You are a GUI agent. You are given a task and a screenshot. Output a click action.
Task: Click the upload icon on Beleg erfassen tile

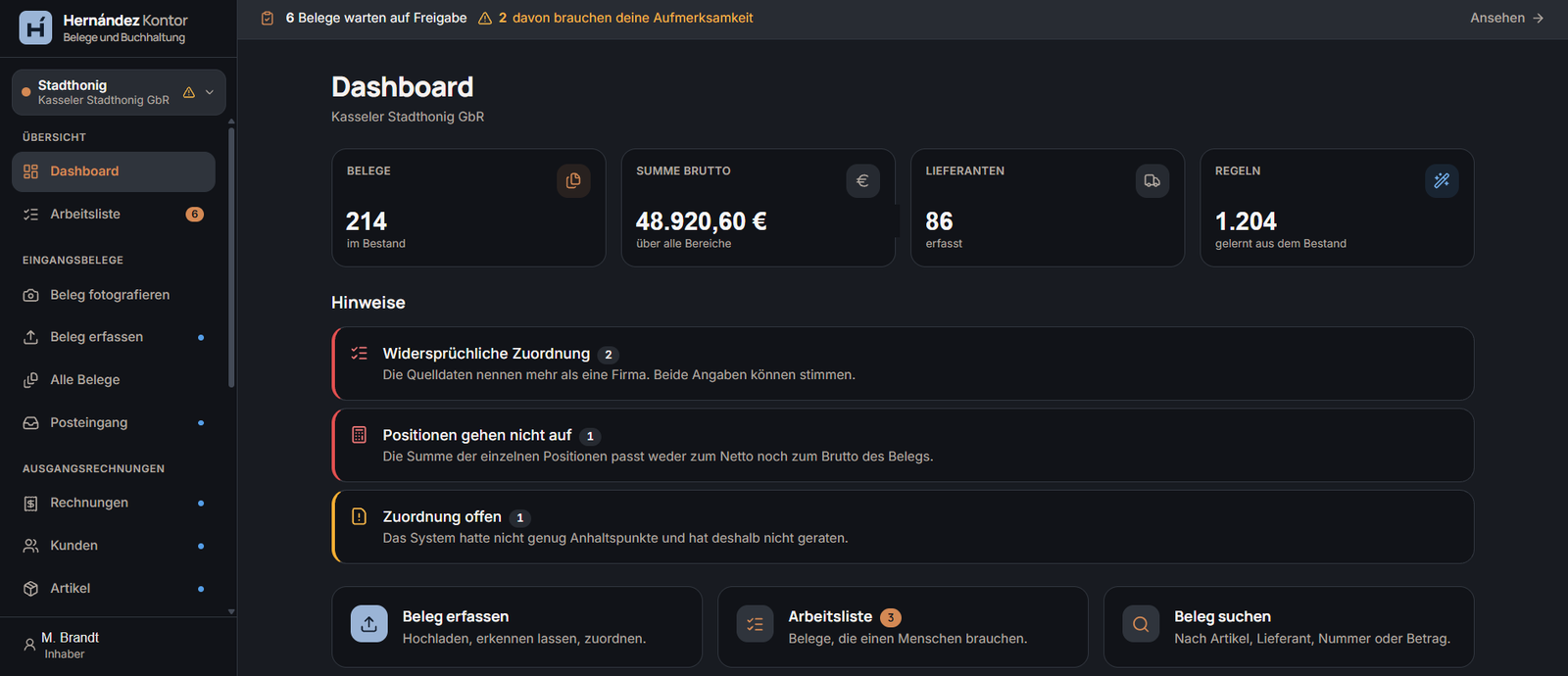click(368, 624)
